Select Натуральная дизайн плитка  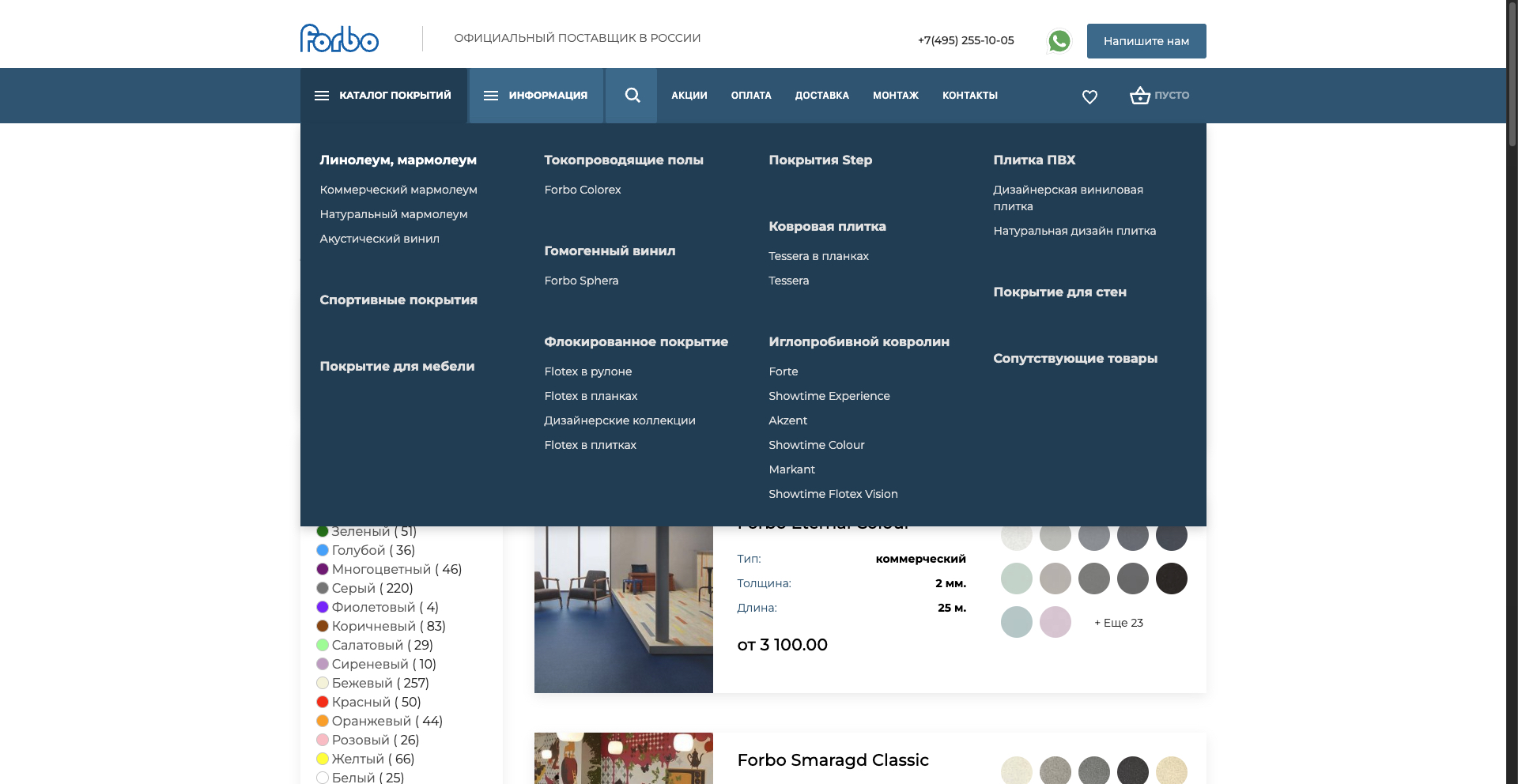tap(1074, 231)
